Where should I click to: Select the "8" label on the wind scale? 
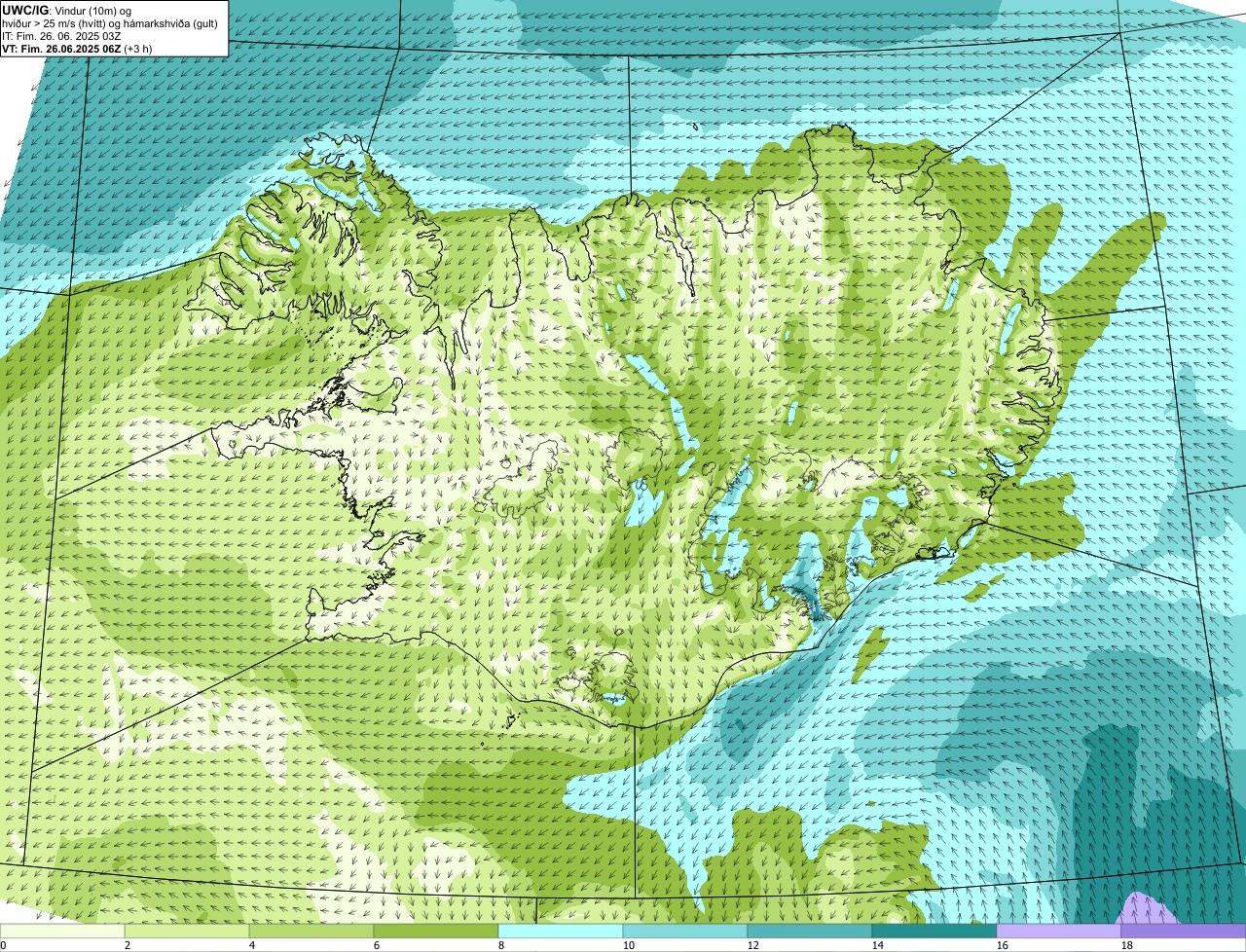click(x=501, y=945)
